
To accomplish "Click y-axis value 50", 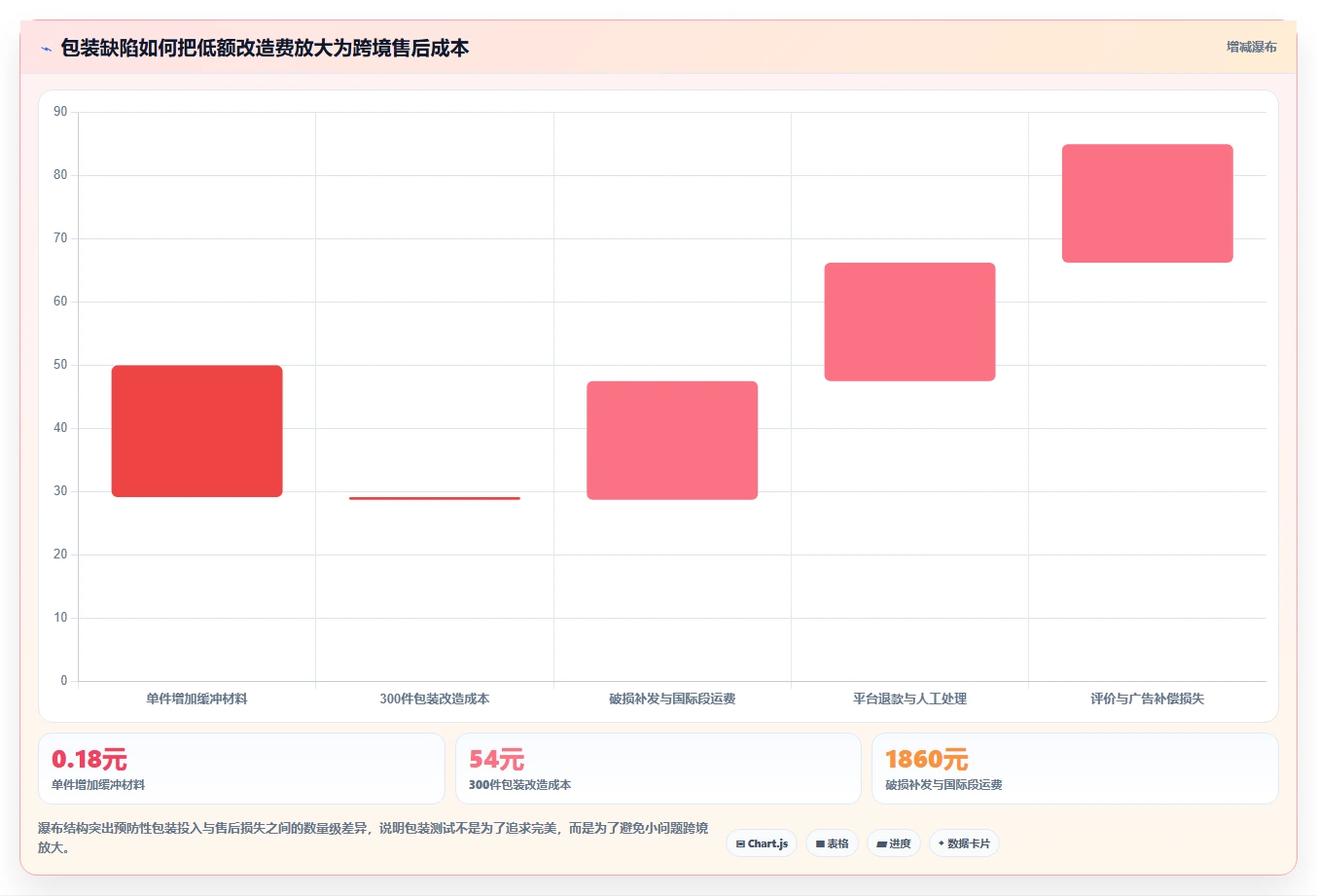I will click(x=60, y=365).
